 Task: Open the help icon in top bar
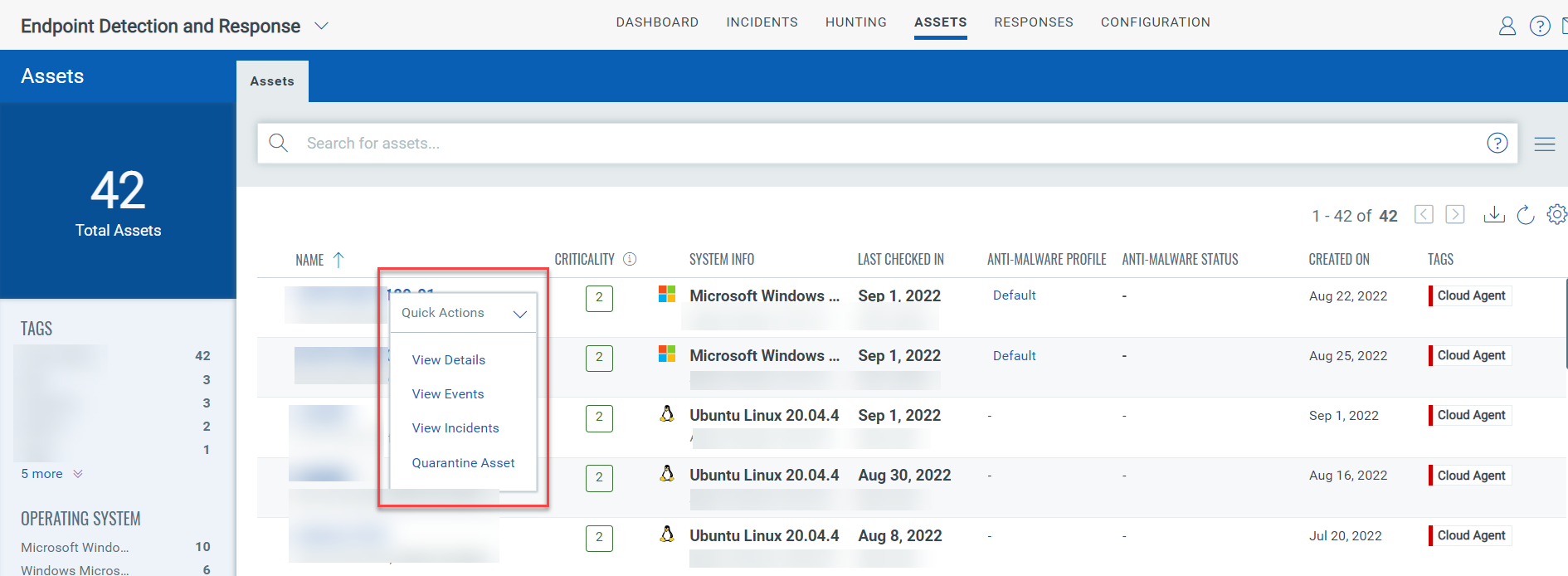point(1540,27)
